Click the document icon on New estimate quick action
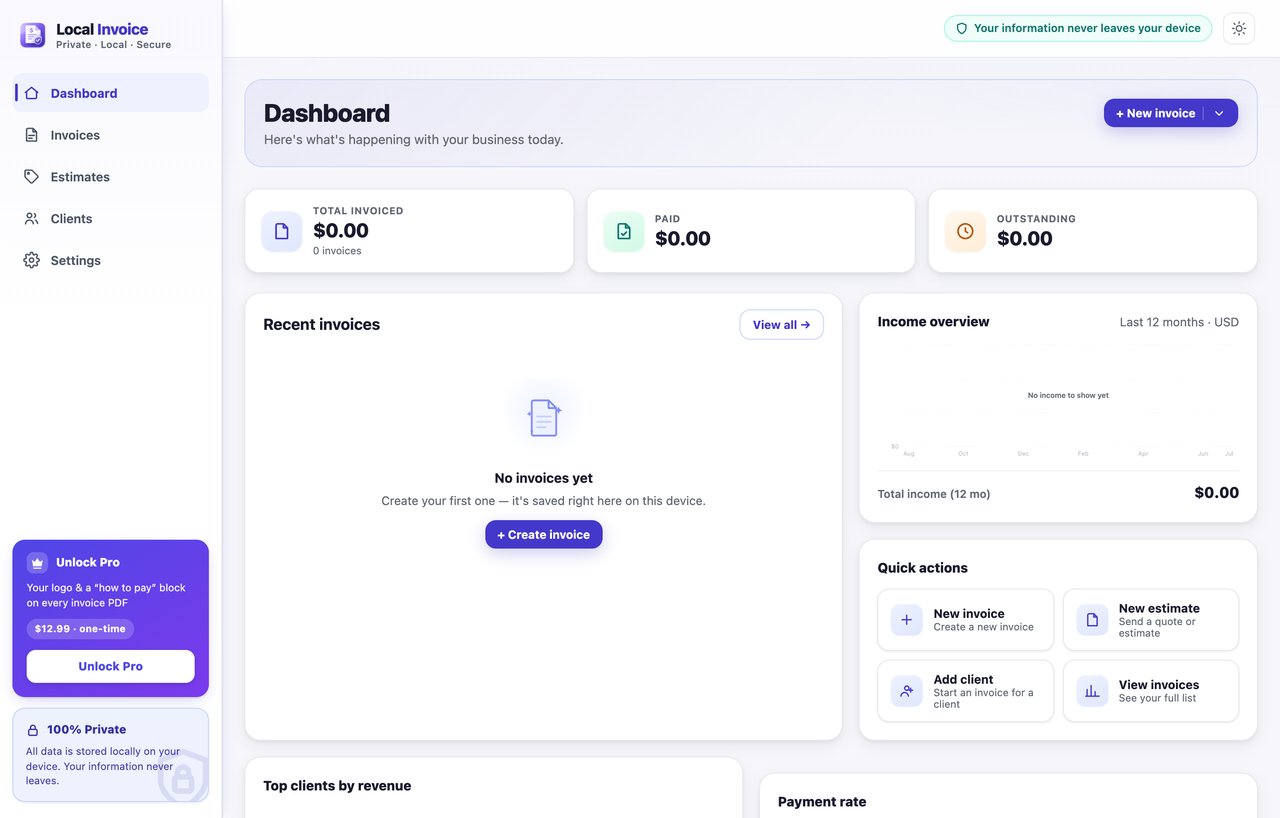This screenshot has width=1280, height=818. point(1092,620)
